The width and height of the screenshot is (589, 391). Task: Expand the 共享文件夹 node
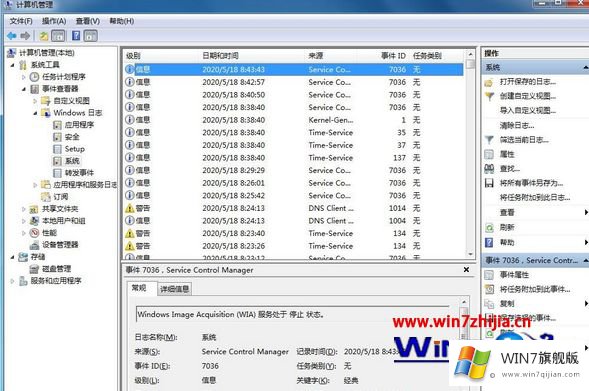coord(24,209)
